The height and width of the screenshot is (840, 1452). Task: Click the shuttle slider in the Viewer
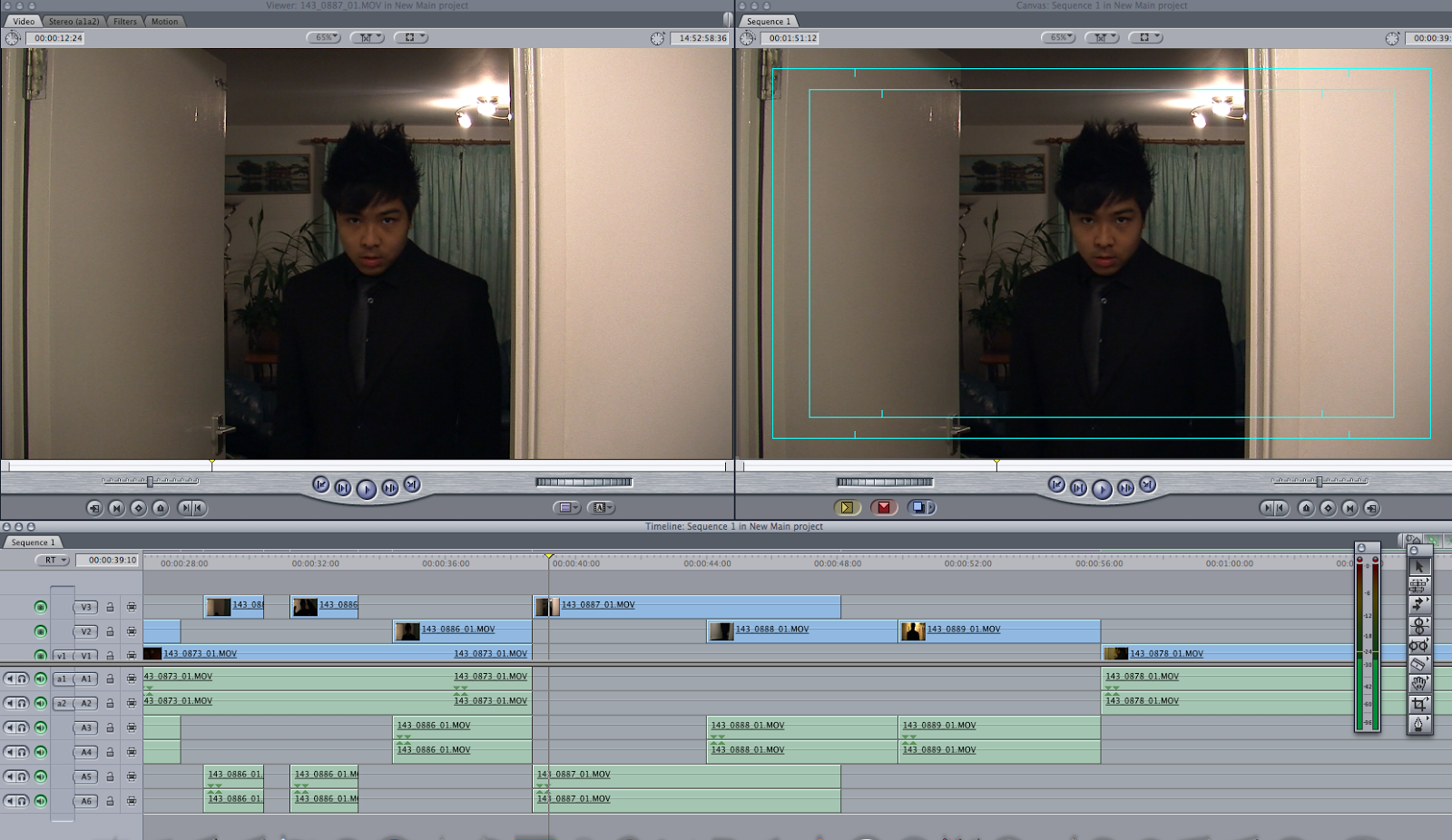pyautogui.click(x=150, y=480)
